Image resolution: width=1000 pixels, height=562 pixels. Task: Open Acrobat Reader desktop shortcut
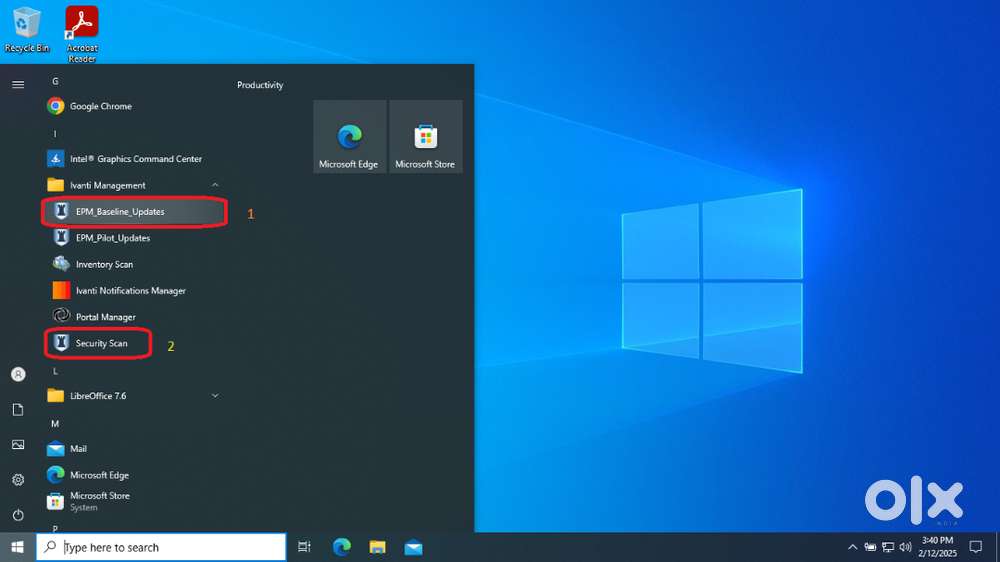point(82,34)
